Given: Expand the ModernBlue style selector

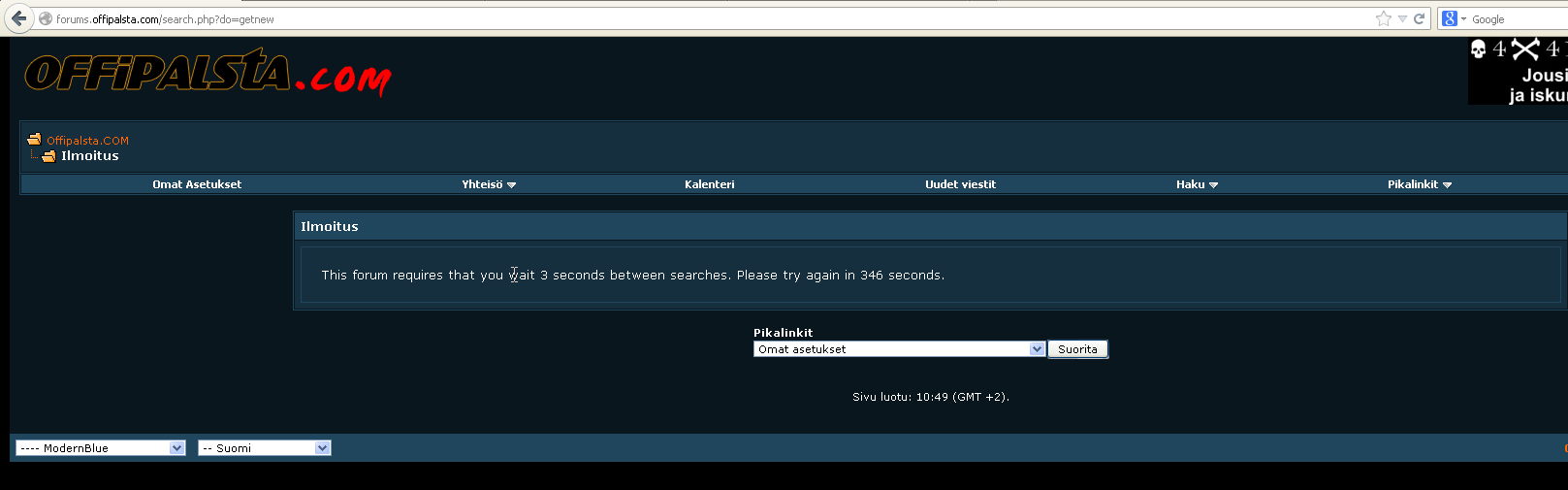Looking at the screenshot, I should 100,448.
